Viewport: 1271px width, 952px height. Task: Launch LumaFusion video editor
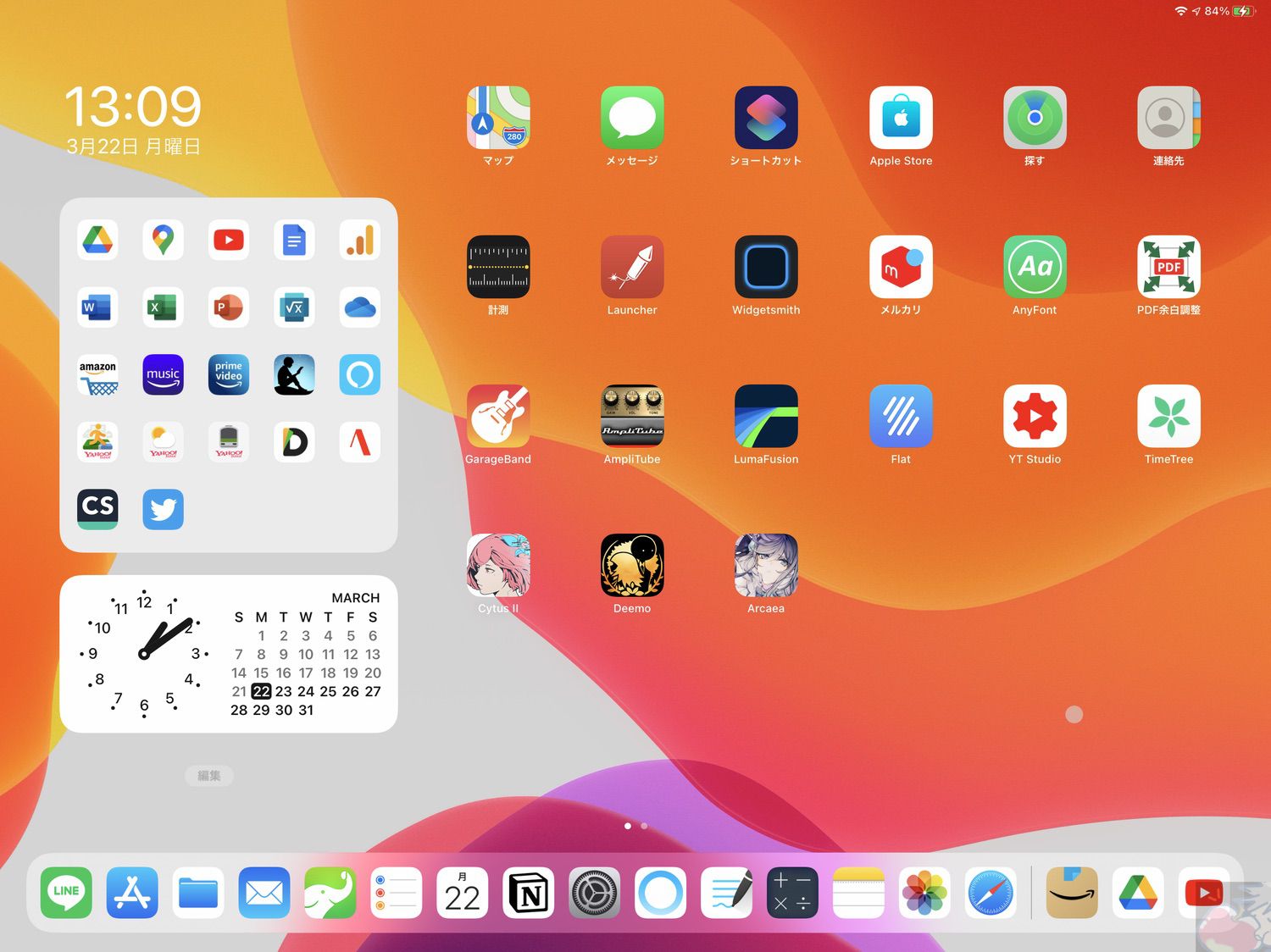[766, 416]
